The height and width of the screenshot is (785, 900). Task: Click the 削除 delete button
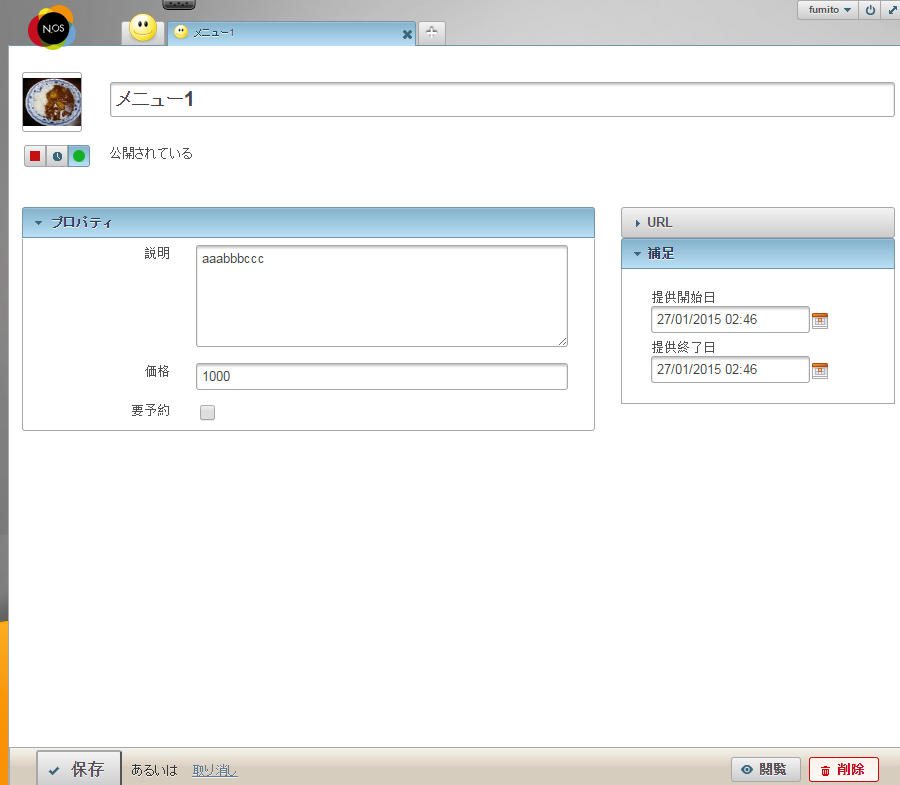pos(844,770)
